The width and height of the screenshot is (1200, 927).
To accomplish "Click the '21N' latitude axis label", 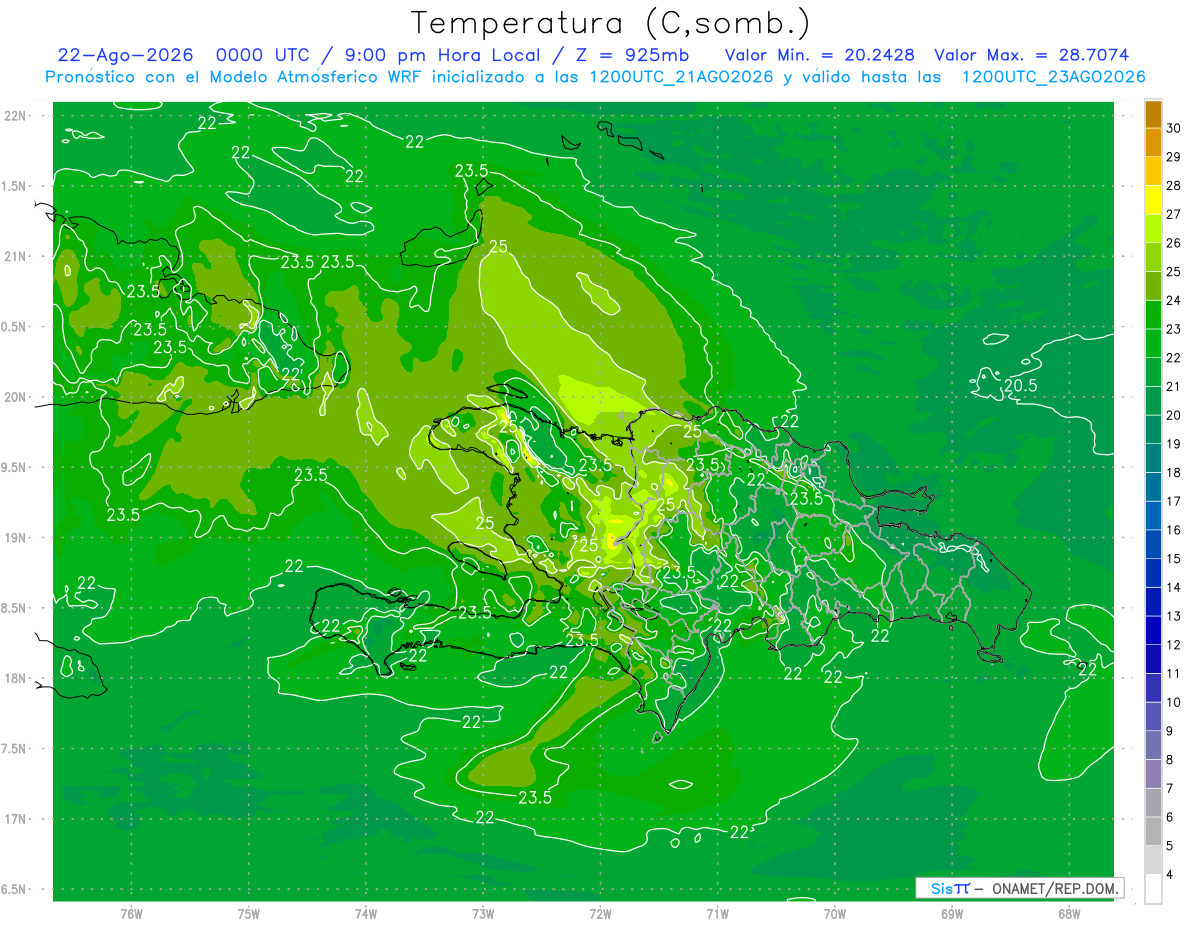I will click(x=15, y=257).
